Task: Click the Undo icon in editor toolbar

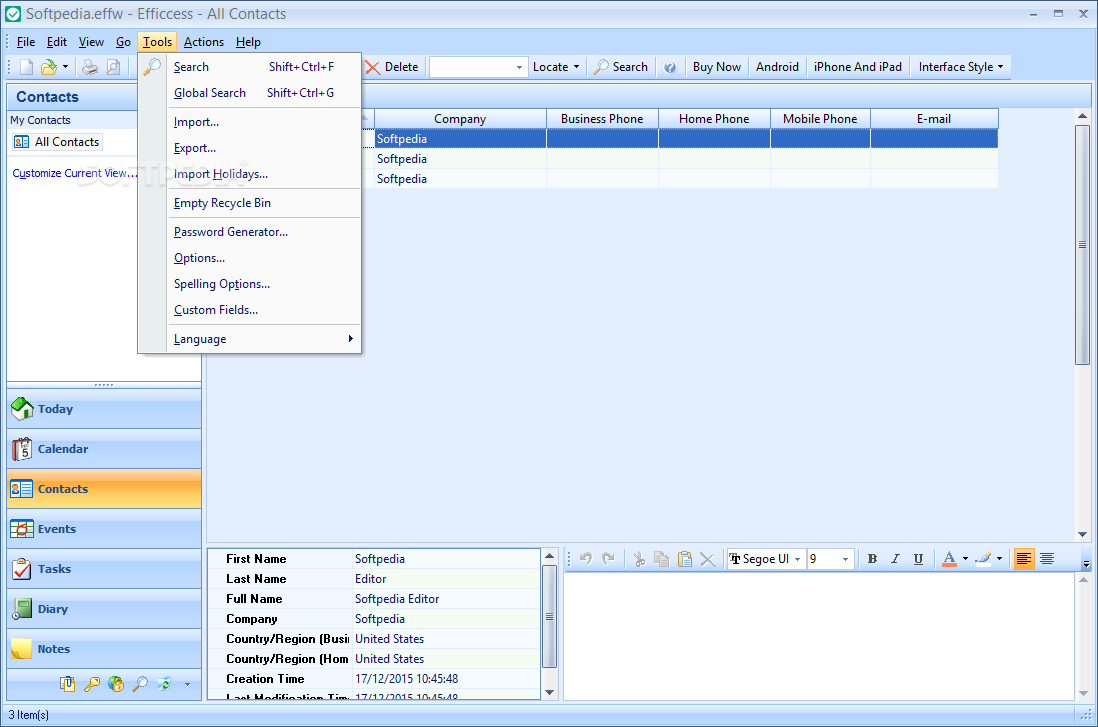Action: 586,559
